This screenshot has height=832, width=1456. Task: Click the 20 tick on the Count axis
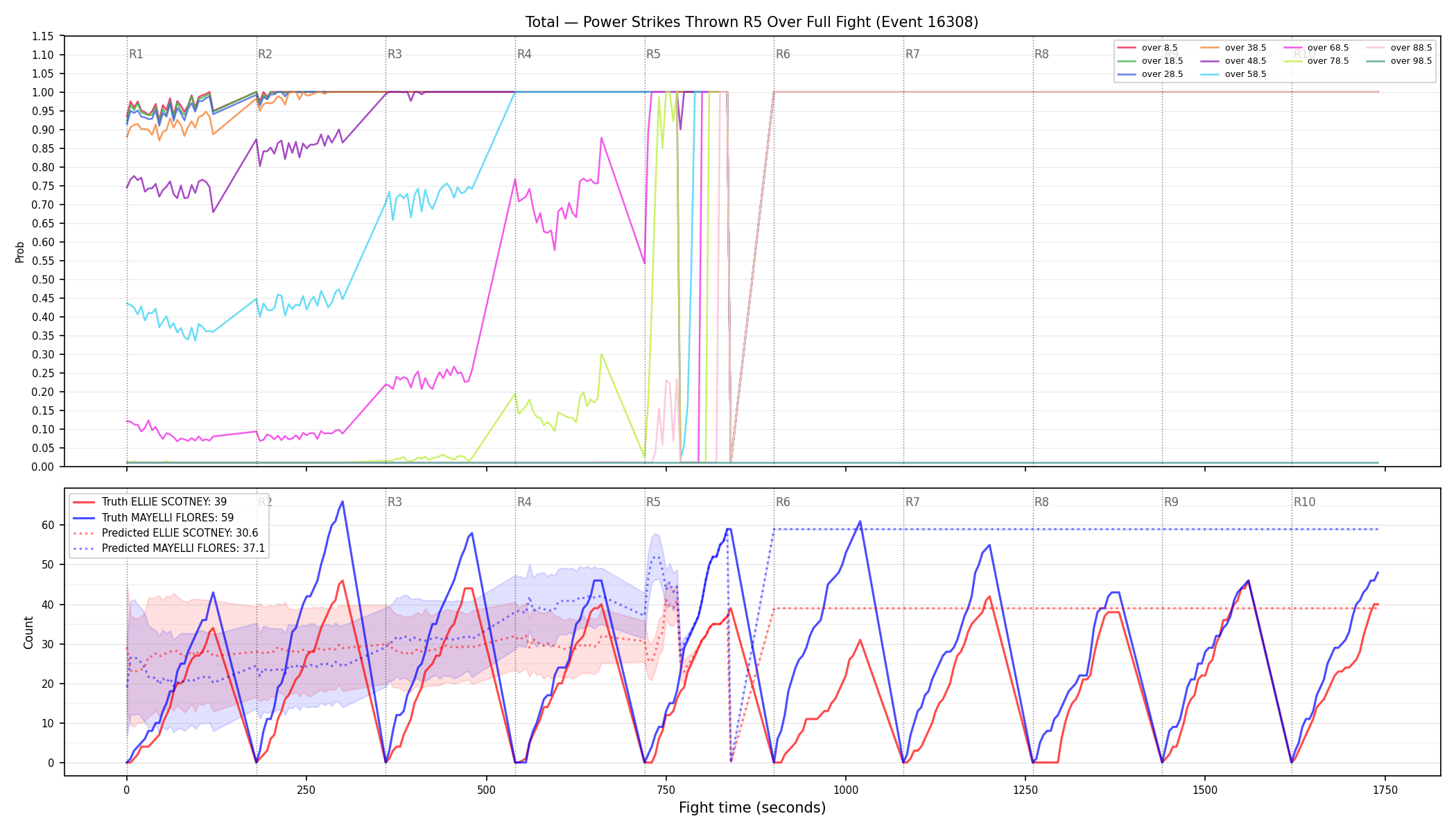tap(48, 684)
